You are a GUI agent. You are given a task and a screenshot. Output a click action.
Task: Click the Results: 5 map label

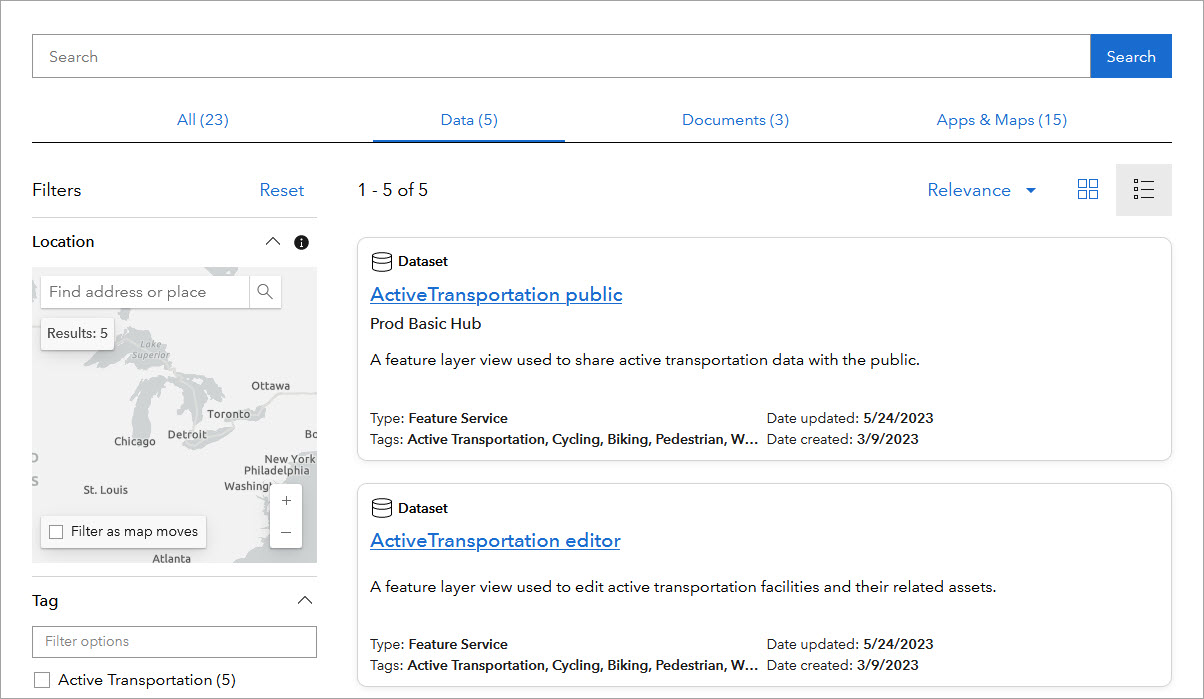pyautogui.click(x=77, y=333)
